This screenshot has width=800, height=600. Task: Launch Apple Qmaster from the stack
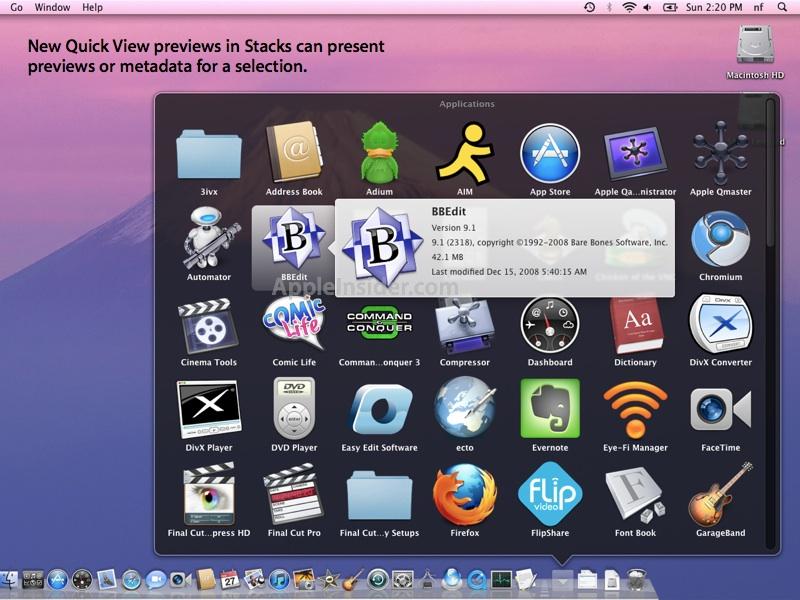click(x=720, y=152)
